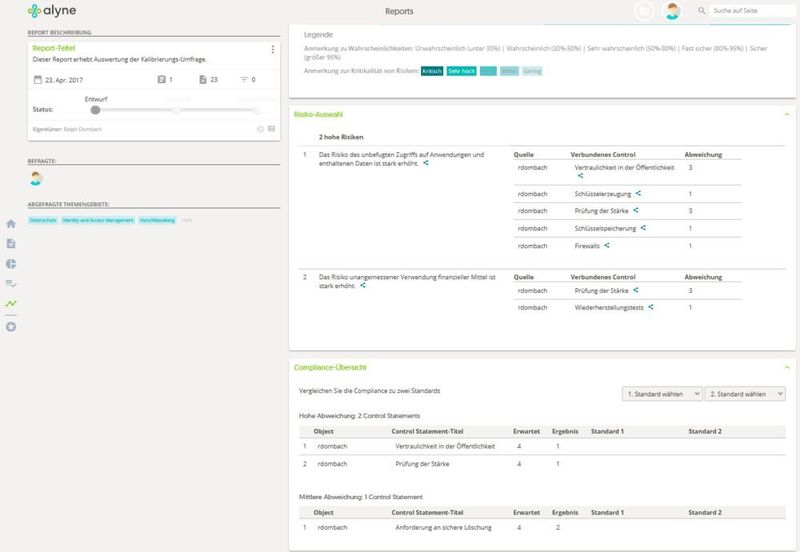Share the finanzieller Mittel risk

tap(363, 286)
